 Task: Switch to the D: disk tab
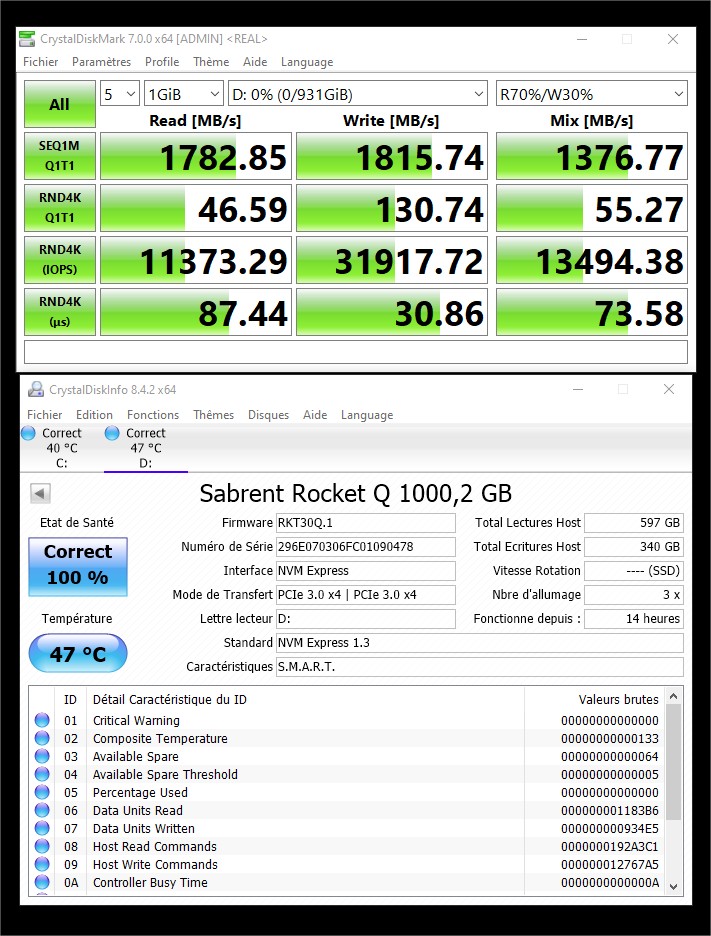(146, 448)
